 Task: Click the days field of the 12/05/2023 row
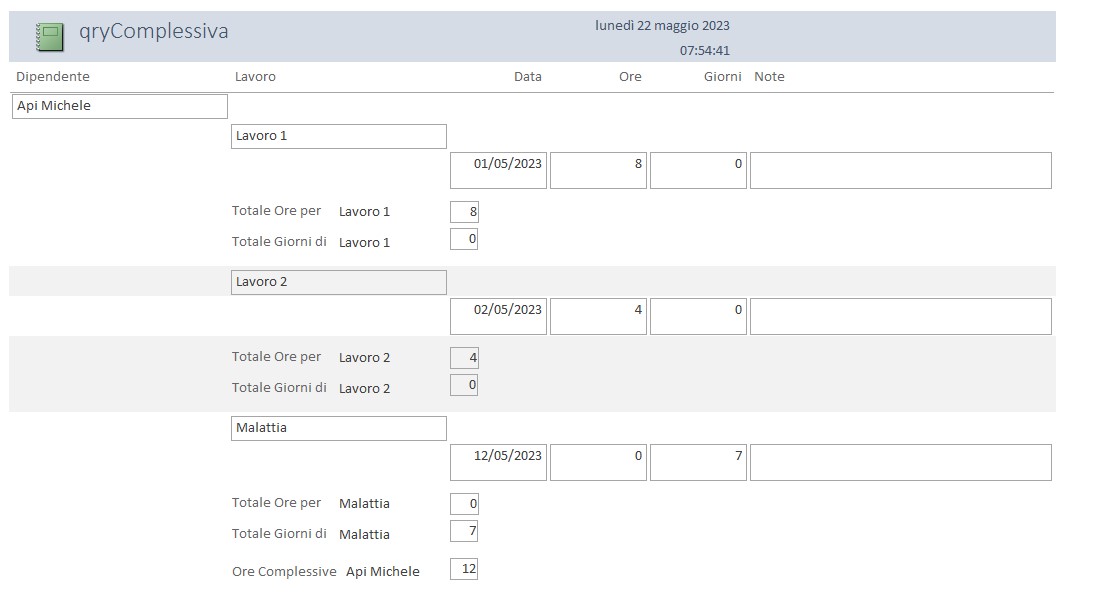coord(698,462)
